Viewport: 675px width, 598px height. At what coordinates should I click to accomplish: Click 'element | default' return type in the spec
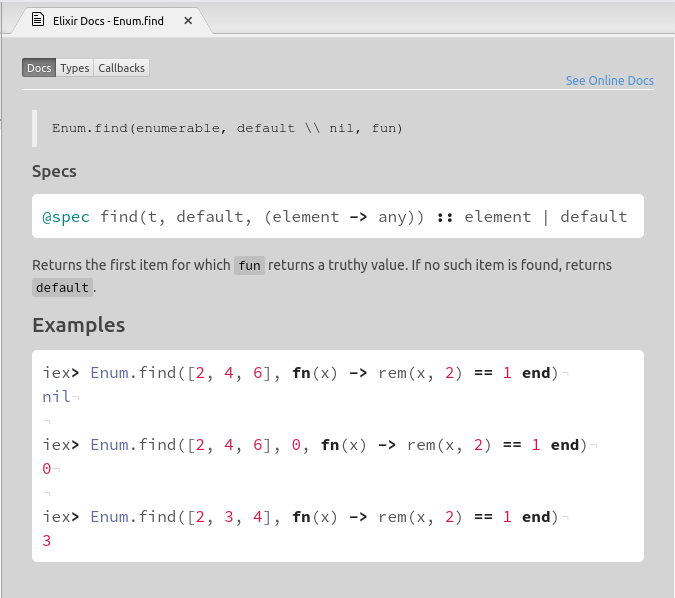545,217
